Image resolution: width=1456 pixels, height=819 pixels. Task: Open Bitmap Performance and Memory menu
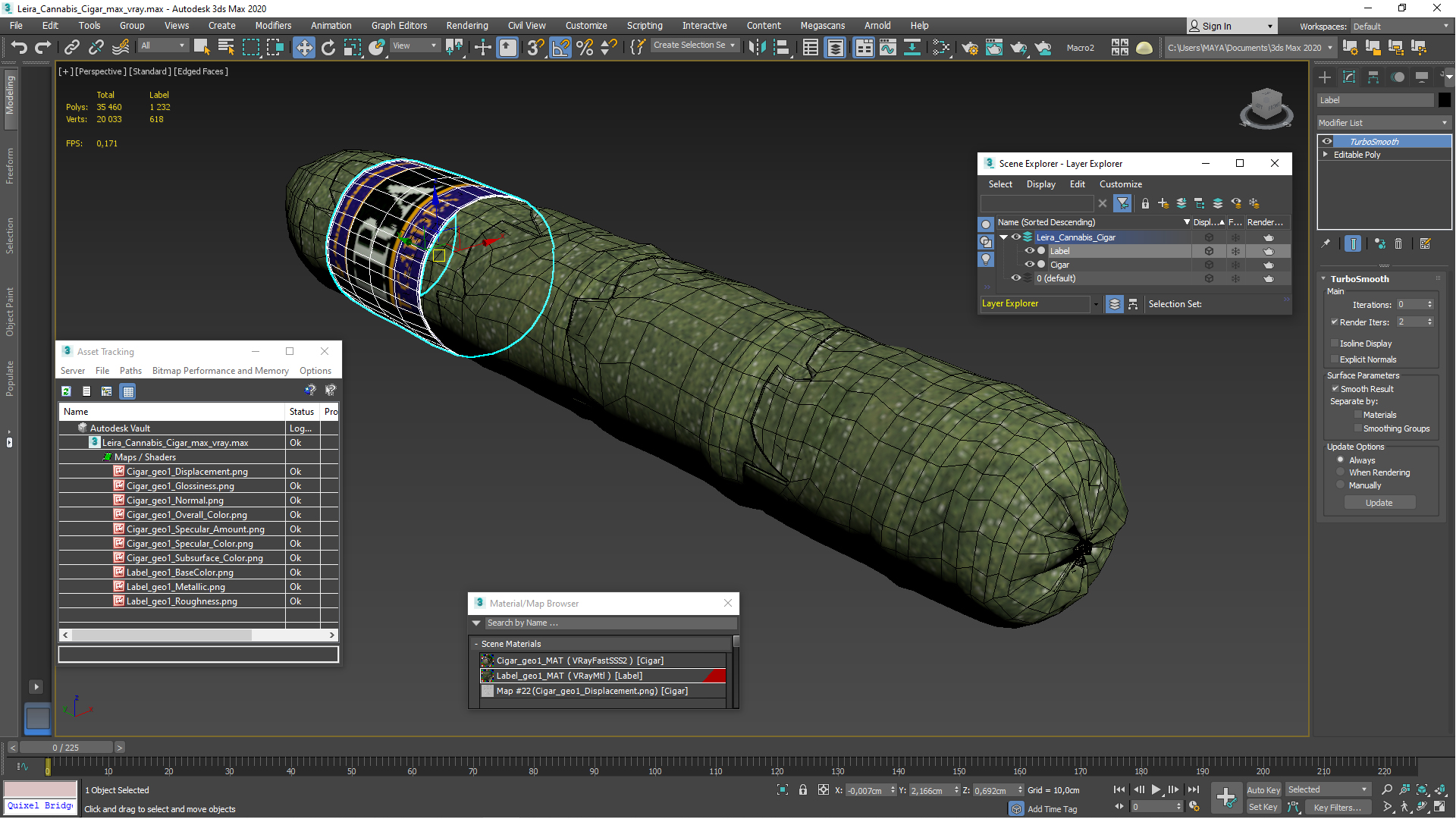(x=220, y=371)
